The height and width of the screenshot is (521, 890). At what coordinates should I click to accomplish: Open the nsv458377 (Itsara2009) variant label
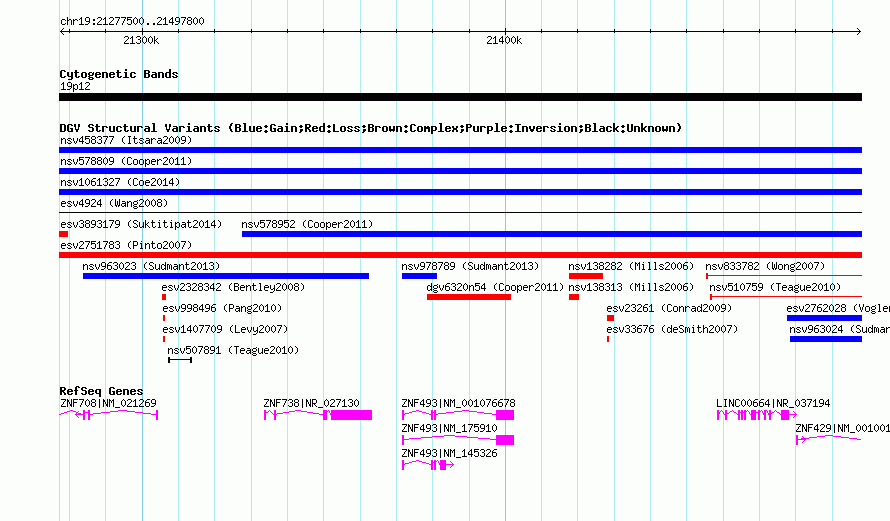coord(126,140)
